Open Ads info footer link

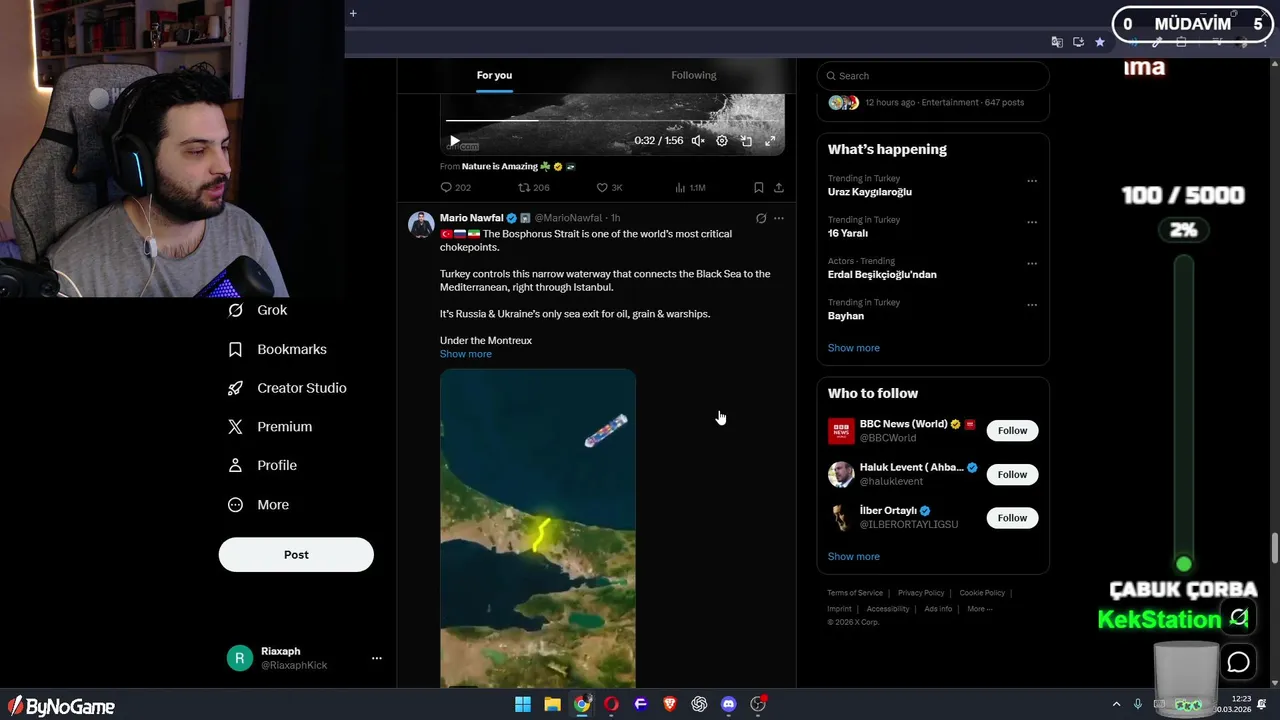click(x=938, y=609)
